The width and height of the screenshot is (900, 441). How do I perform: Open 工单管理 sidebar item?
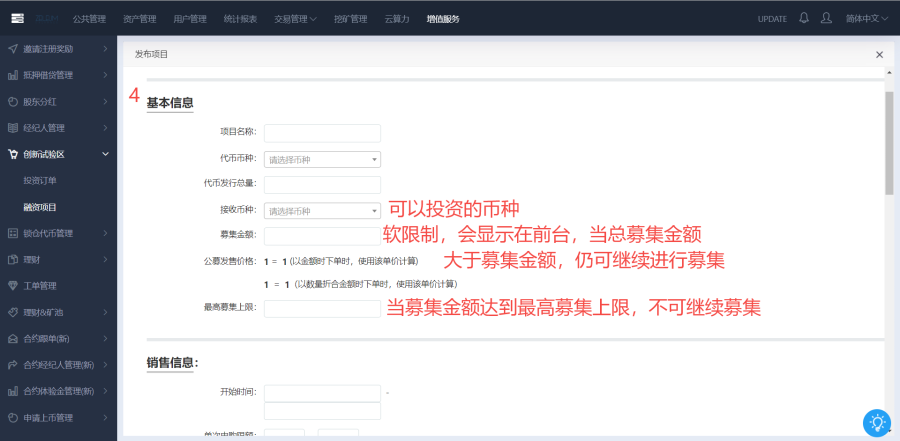pos(40,286)
